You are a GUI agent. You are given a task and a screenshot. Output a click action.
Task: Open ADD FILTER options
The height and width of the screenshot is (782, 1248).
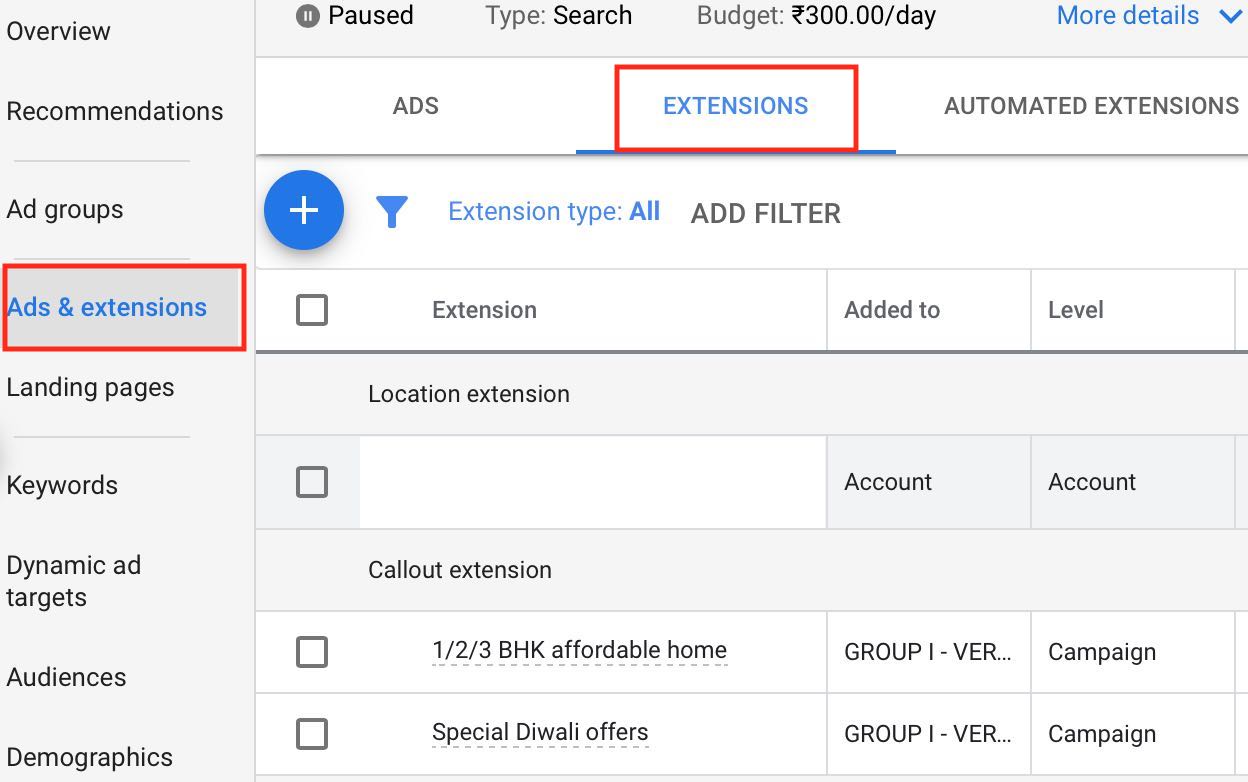(x=764, y=213)
